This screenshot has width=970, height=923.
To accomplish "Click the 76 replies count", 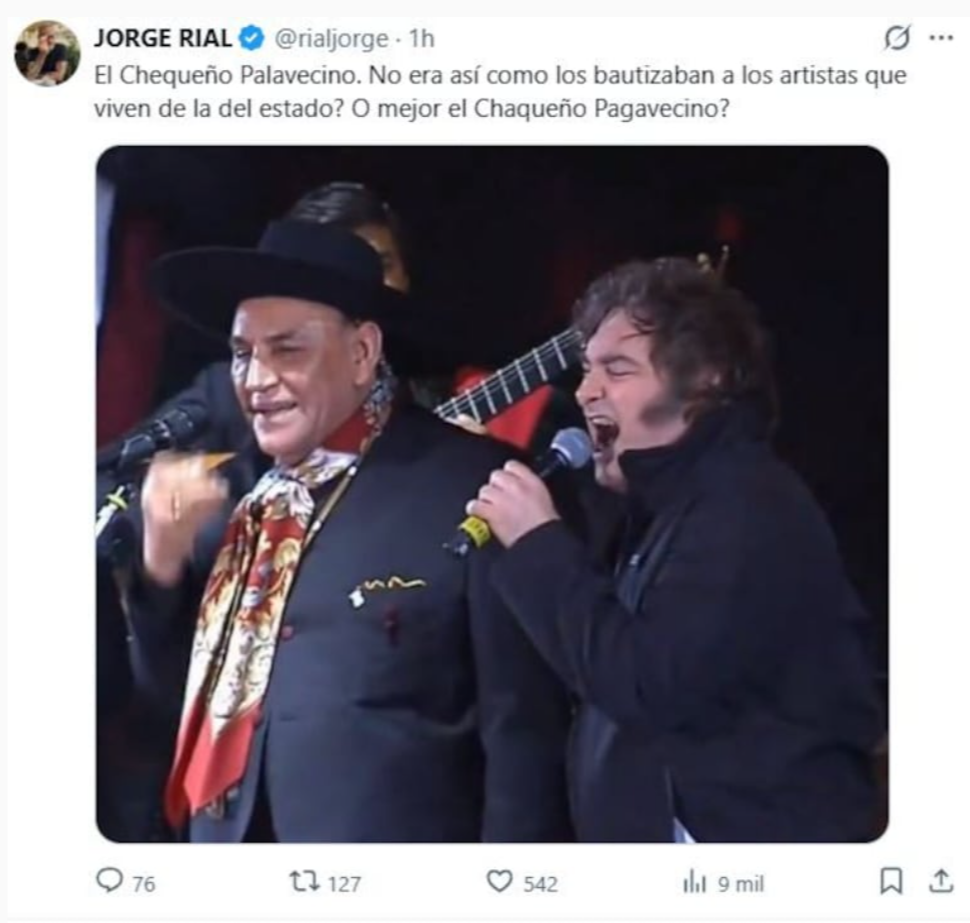I will point(144,883).
